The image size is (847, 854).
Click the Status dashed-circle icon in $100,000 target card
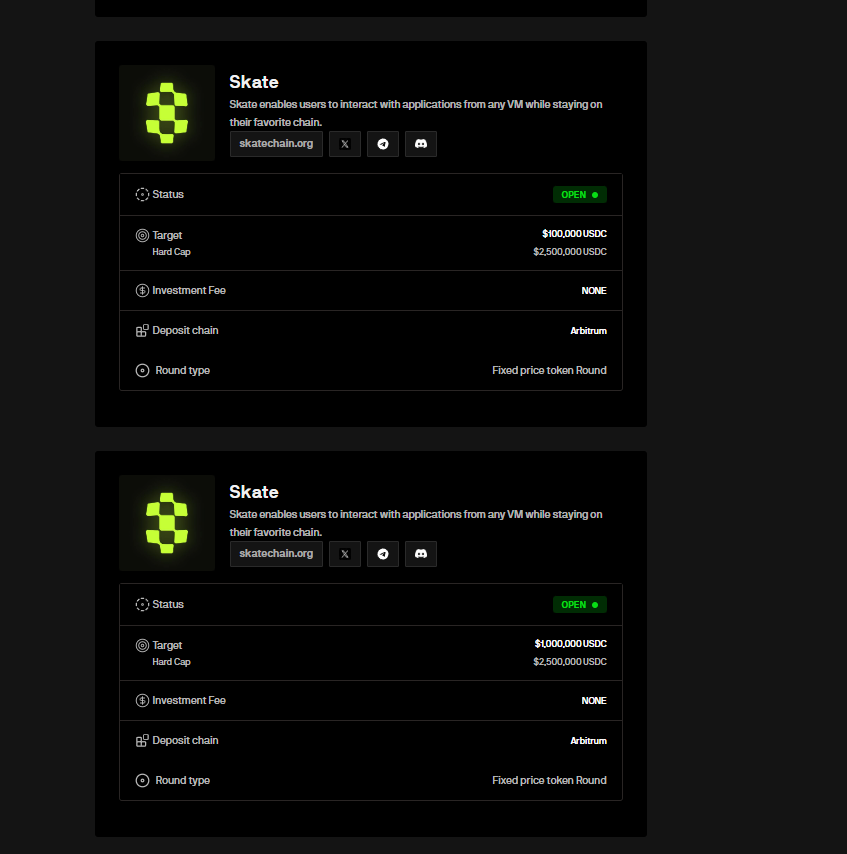(x=142, y=194)
